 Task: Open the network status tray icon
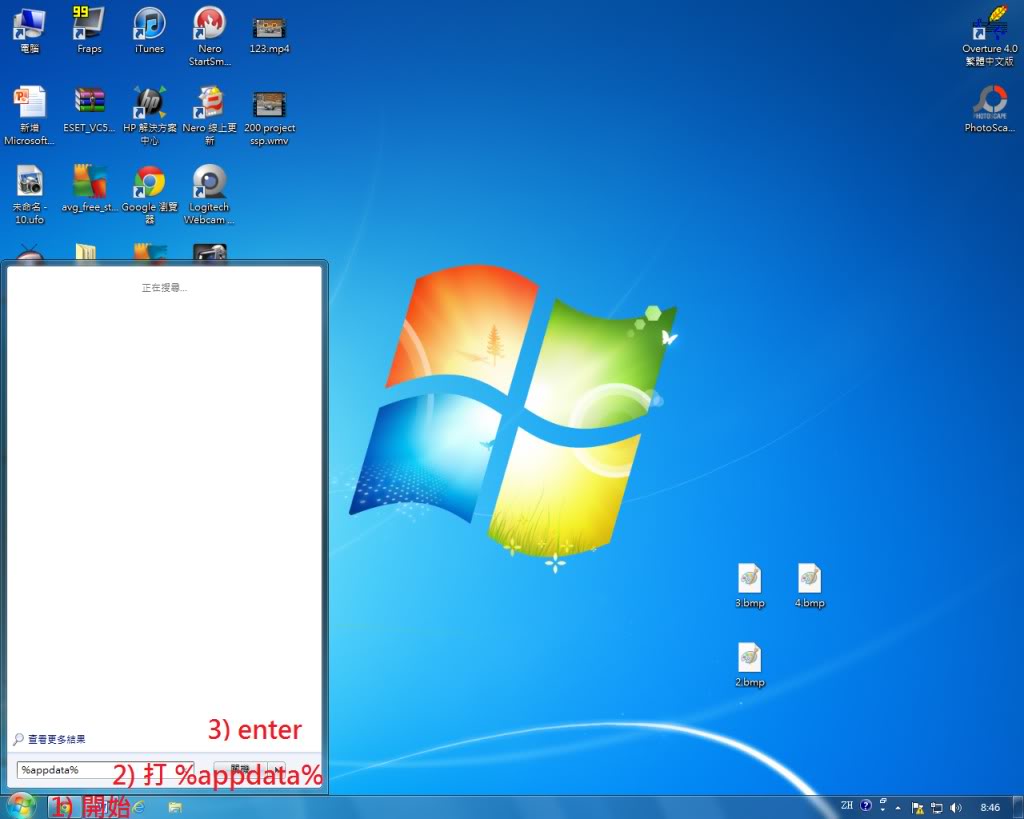936,808
